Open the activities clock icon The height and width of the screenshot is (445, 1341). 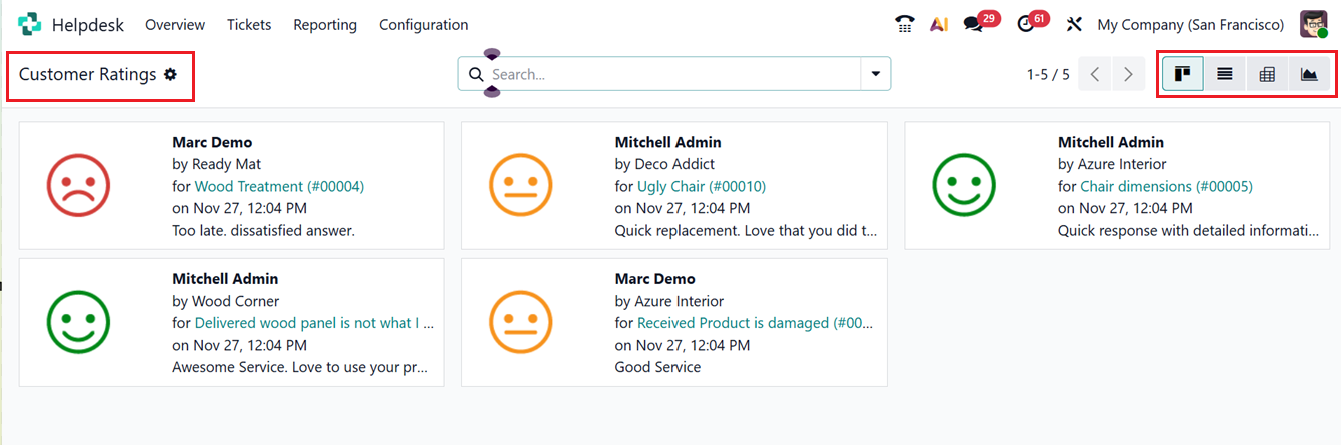[1025, 25]
